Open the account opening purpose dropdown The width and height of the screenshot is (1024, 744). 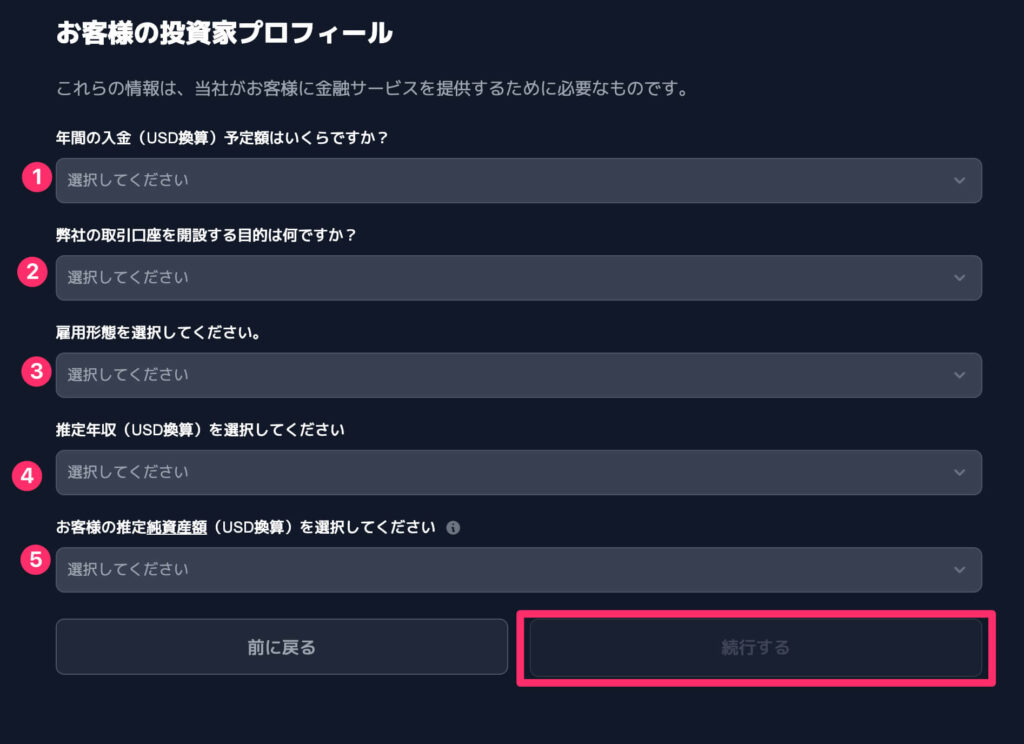(519, 277)
